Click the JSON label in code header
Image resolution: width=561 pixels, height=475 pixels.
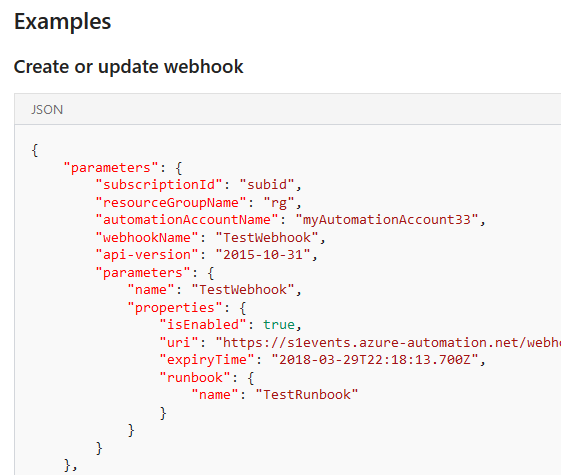(47, 109)
